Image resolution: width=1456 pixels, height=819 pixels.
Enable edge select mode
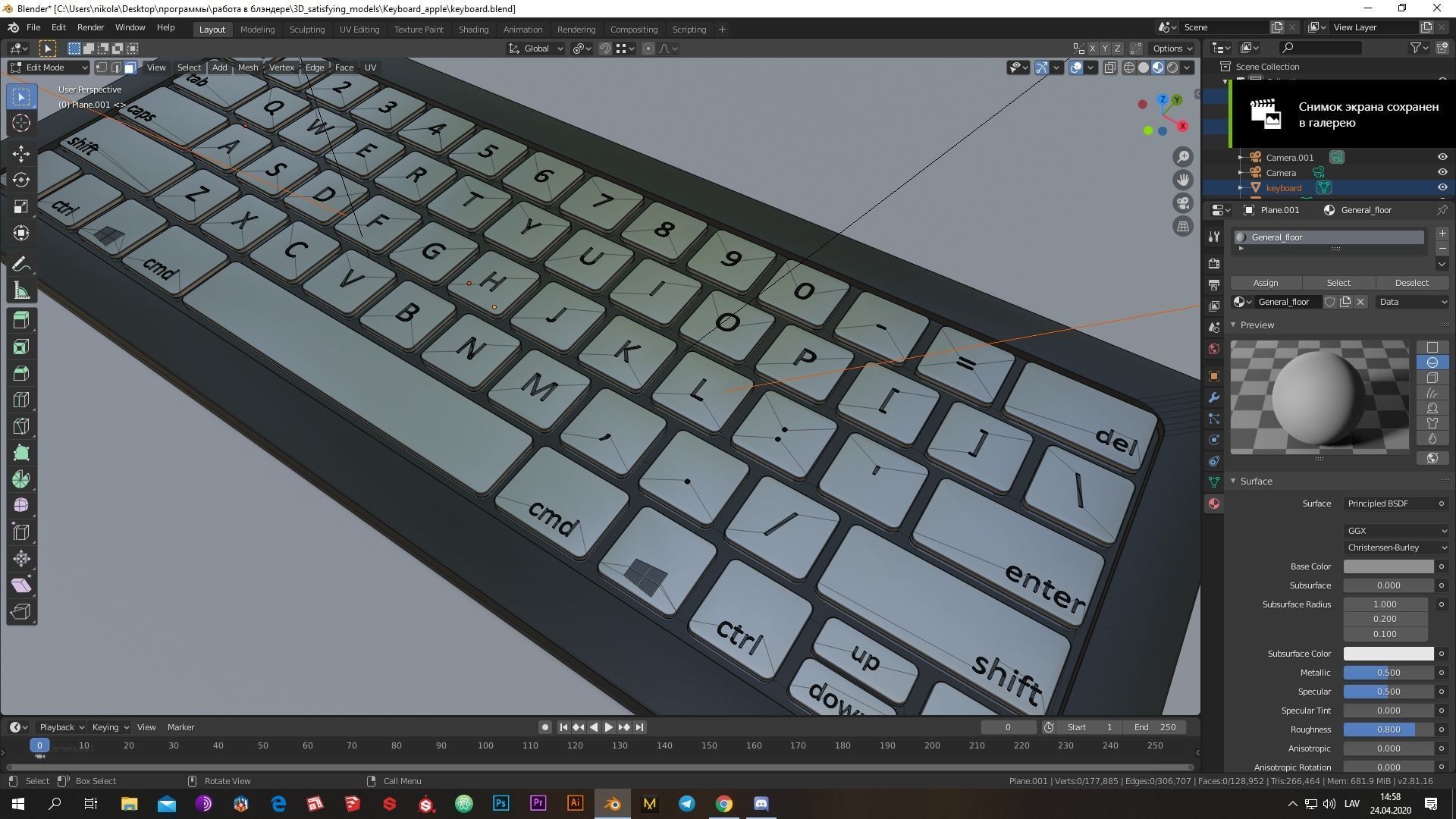(116, 67)
